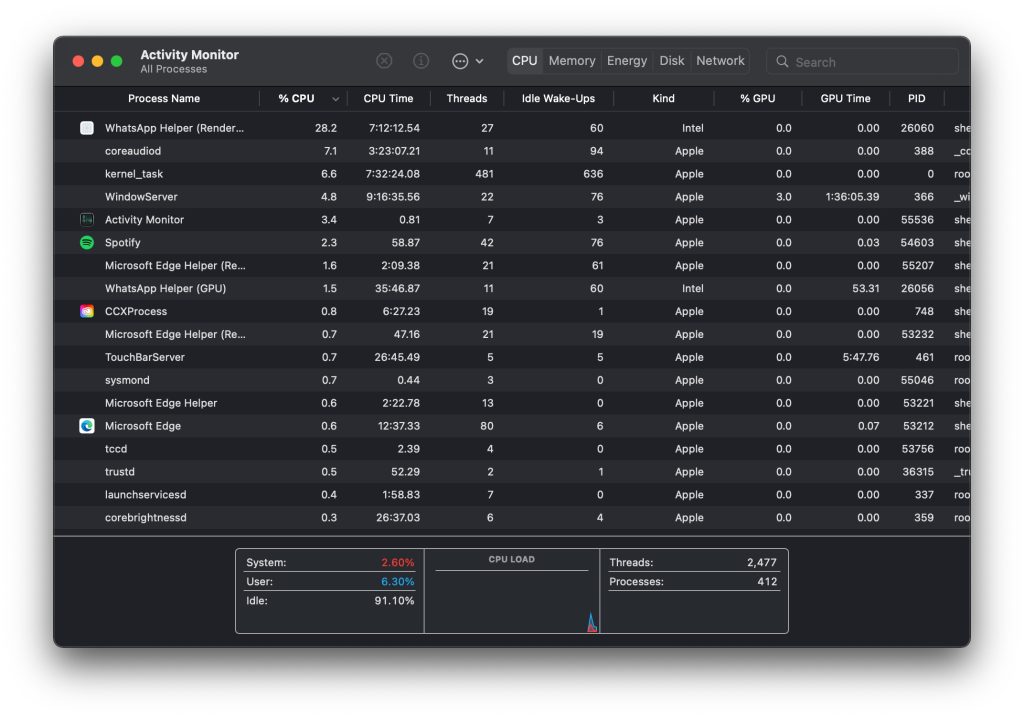Select the tccd process row
Image resolution: width=1024 pixels, height=718 pixels.
[x=512, y=449]
